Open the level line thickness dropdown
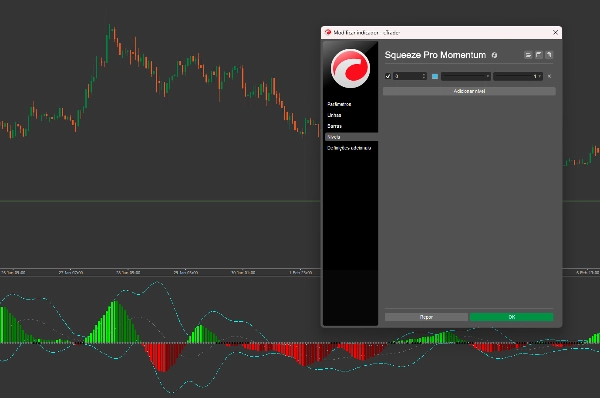The height and width of the screenshot is (398, 600). [518, 77]
